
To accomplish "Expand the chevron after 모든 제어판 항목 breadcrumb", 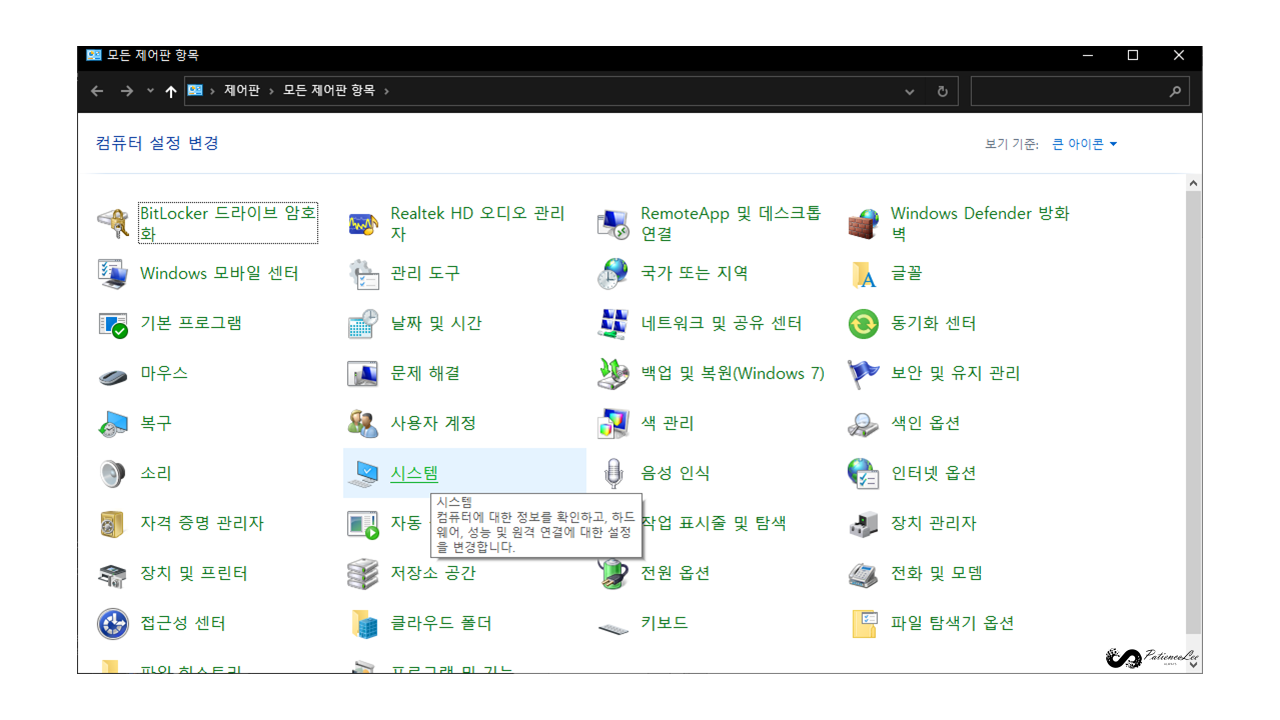I will [x=386, y=91].
